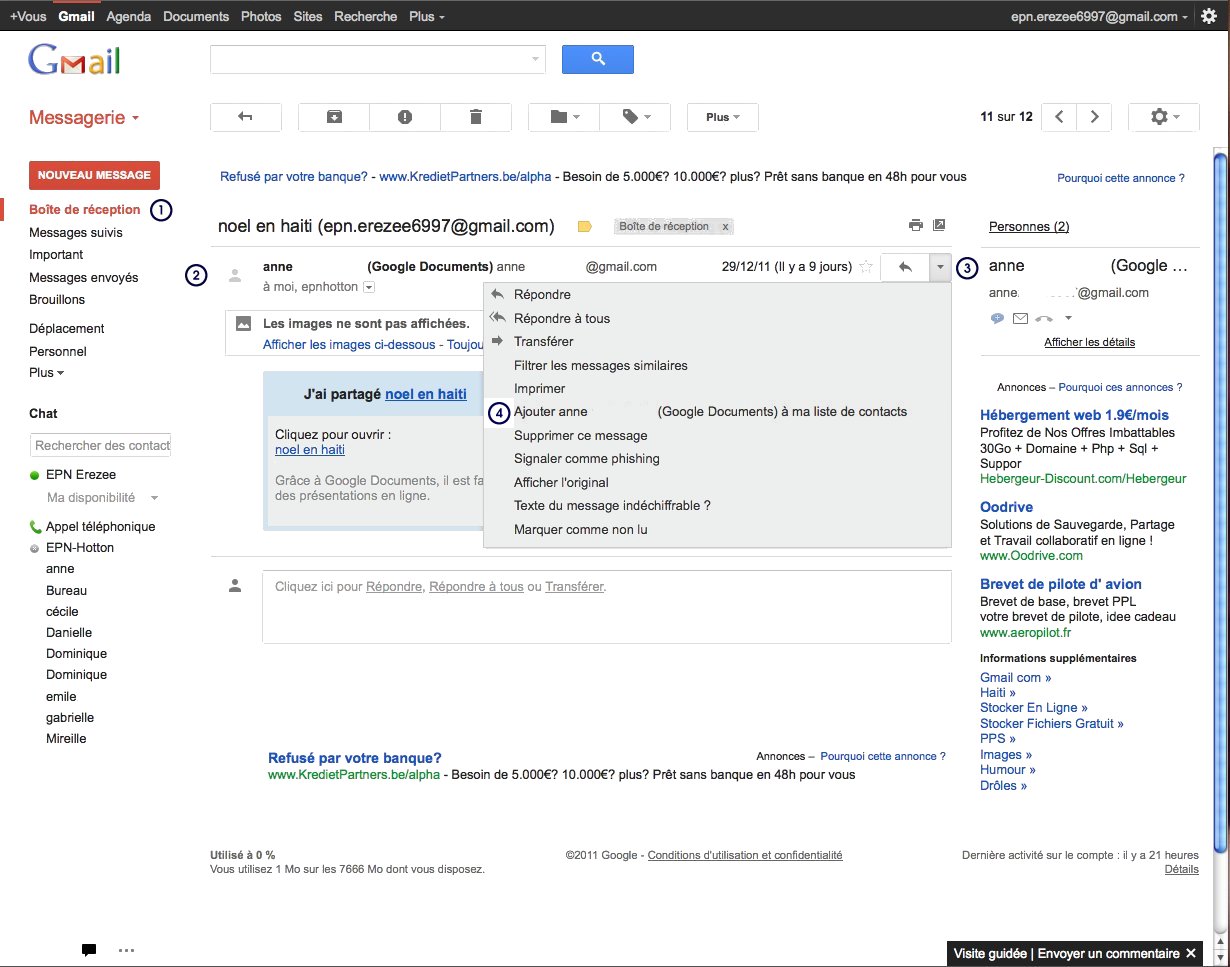Image resolution: width=1230 pixels, height=967 pixels.
Task: Open the Labels tag menu
Action: click(x=635, y=117)
